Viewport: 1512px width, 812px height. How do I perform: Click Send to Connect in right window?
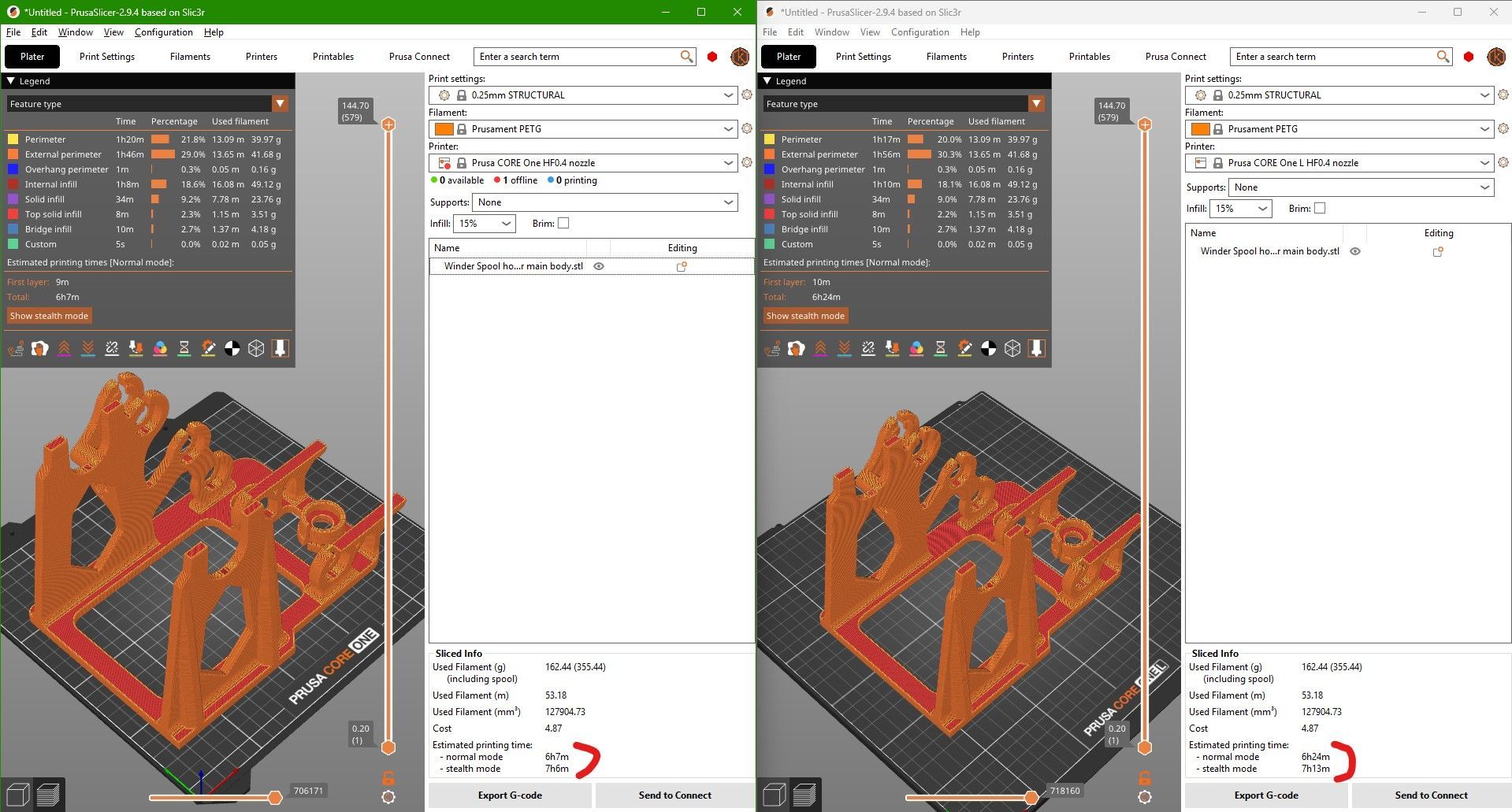1432,795
